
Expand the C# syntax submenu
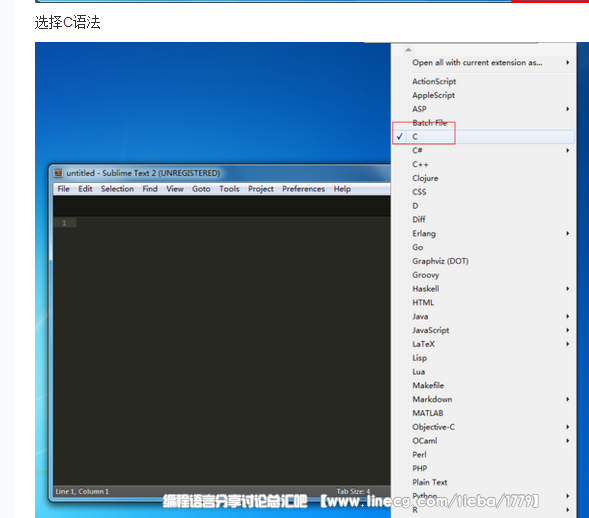coord(483,151)
